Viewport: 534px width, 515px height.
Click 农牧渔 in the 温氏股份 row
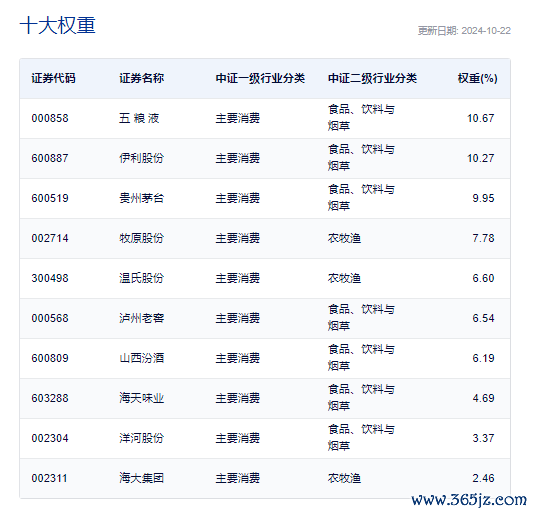click(344, 278)
